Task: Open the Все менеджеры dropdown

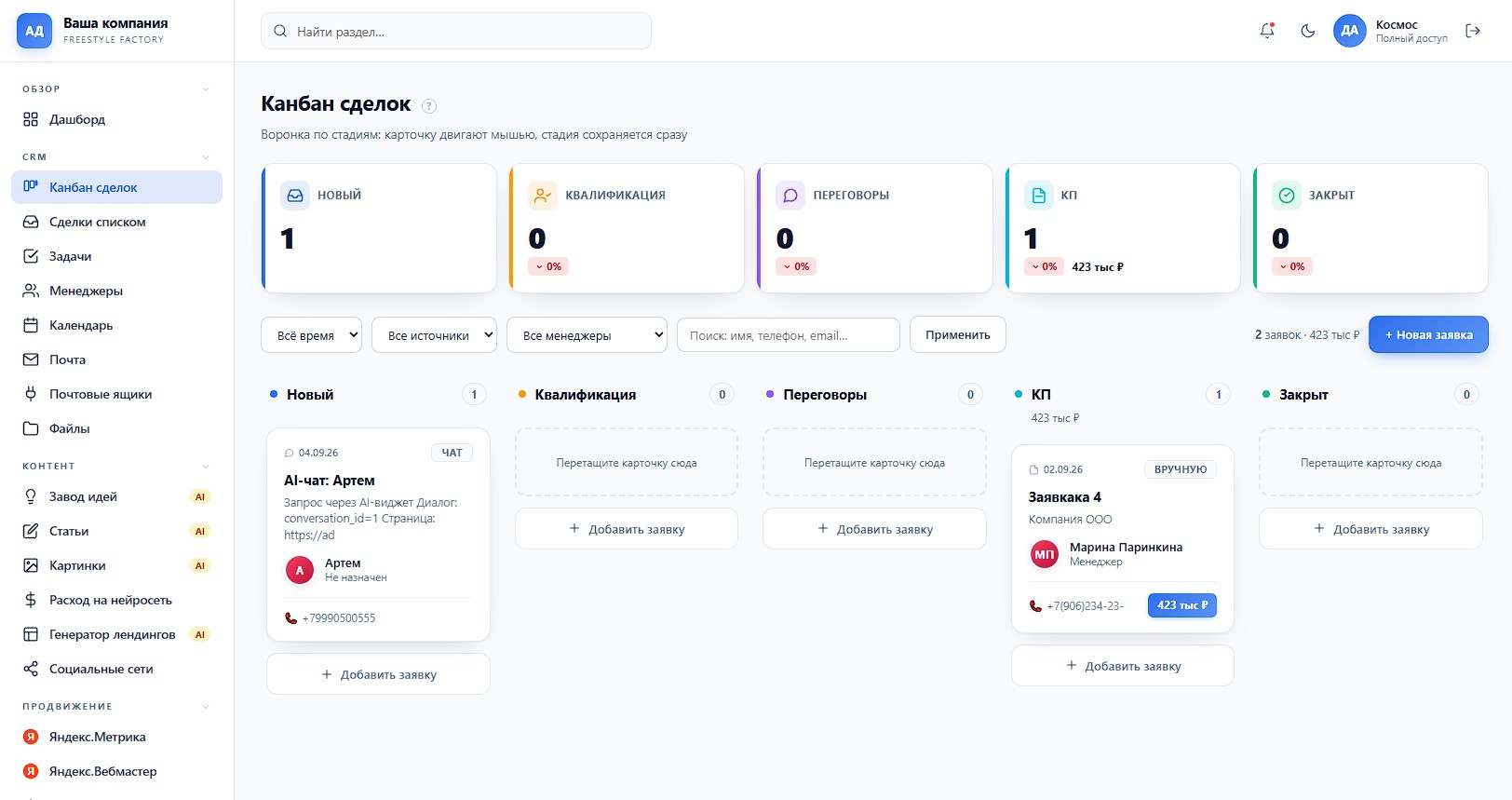Action: 587,335
